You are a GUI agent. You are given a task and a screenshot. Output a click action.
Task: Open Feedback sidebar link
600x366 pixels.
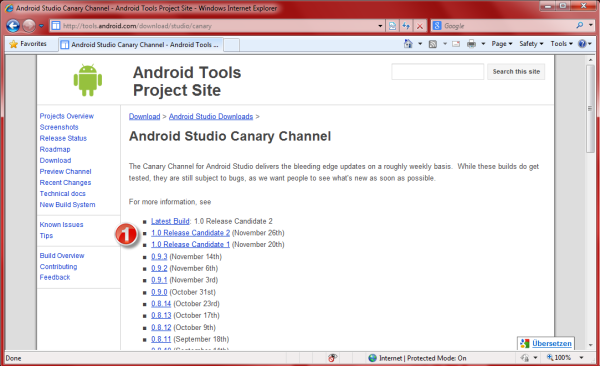(55, 278)
